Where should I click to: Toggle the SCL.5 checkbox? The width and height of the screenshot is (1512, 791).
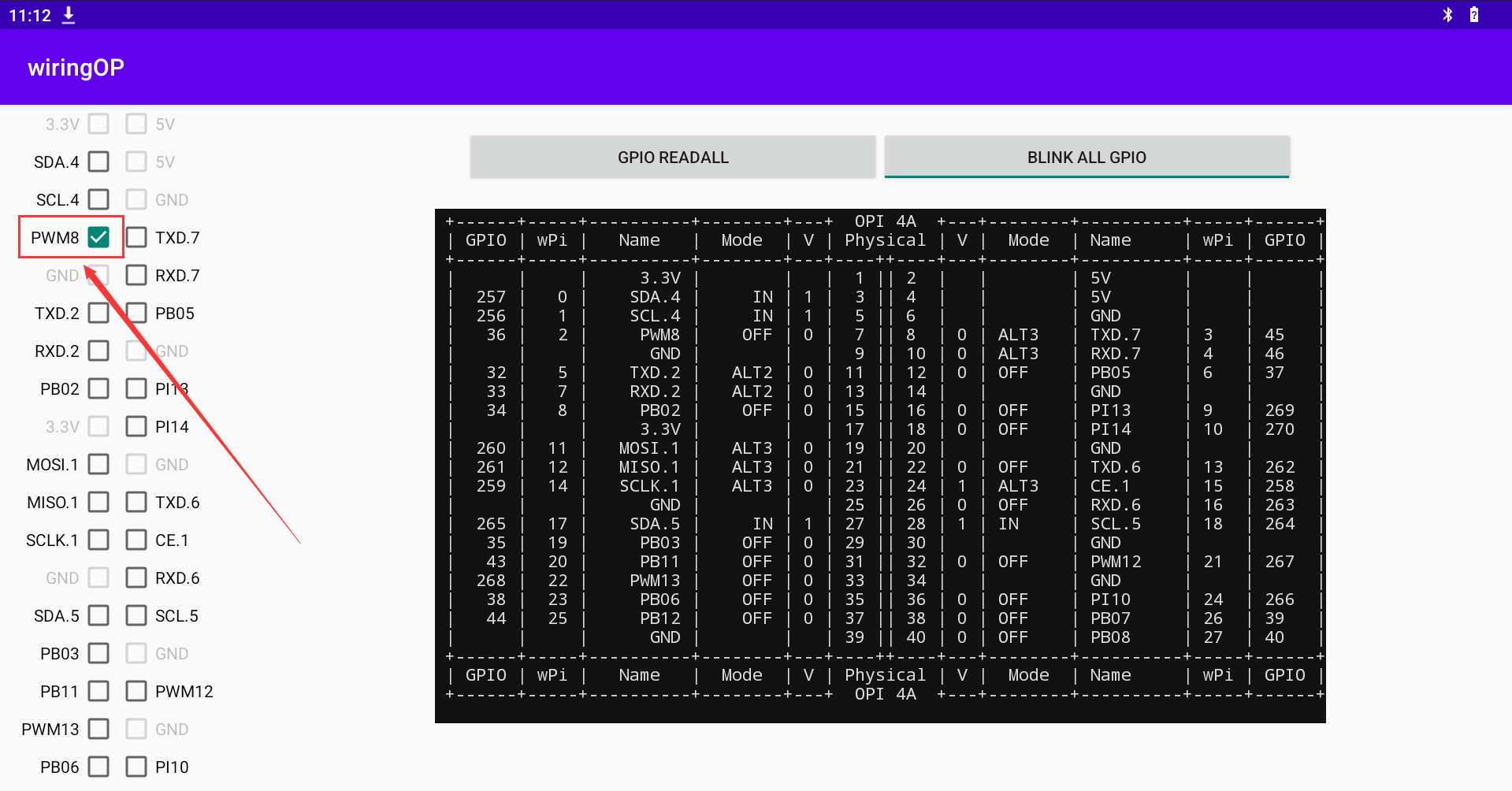point(136,615)
